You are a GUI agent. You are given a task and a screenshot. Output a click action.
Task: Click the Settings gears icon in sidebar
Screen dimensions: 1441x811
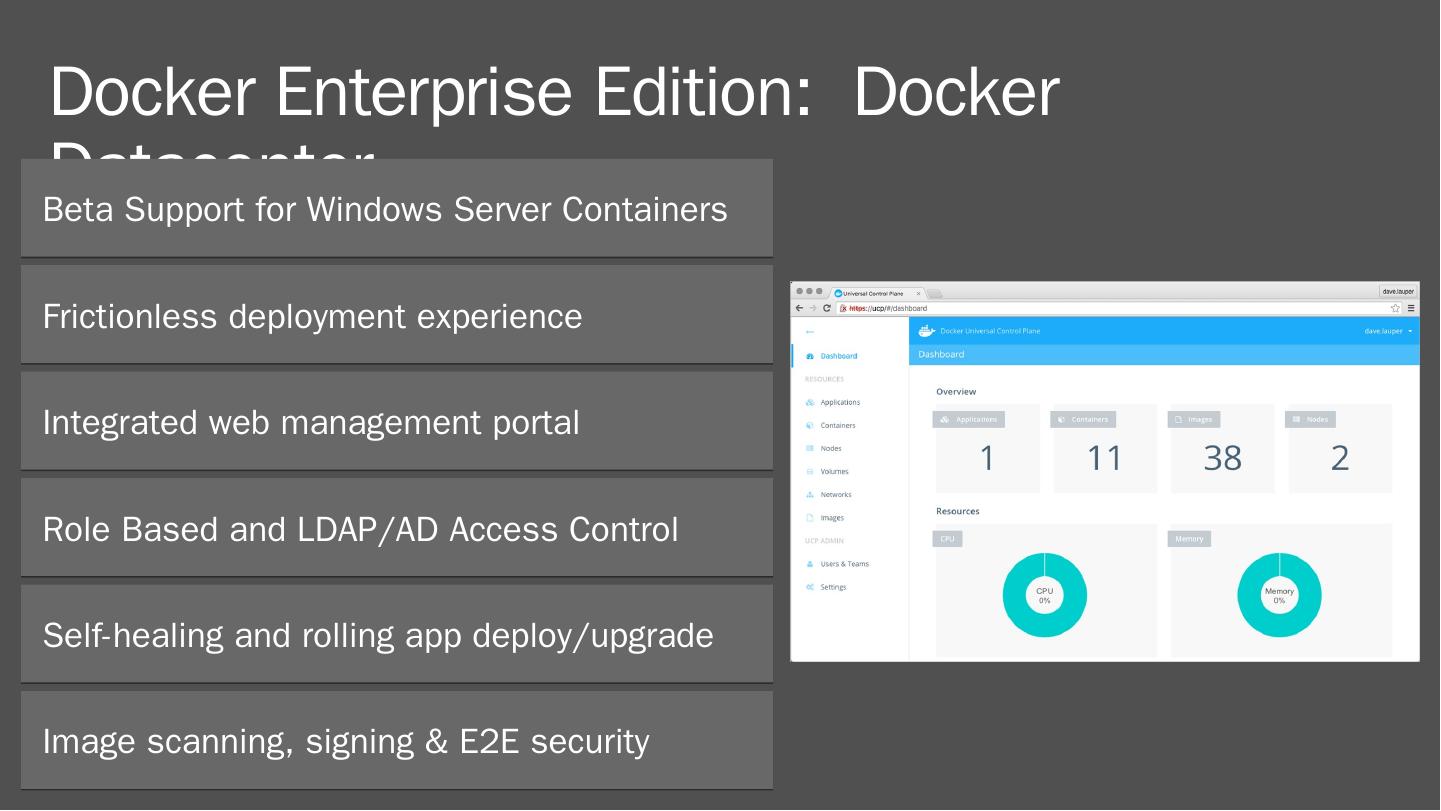[810, 587]
